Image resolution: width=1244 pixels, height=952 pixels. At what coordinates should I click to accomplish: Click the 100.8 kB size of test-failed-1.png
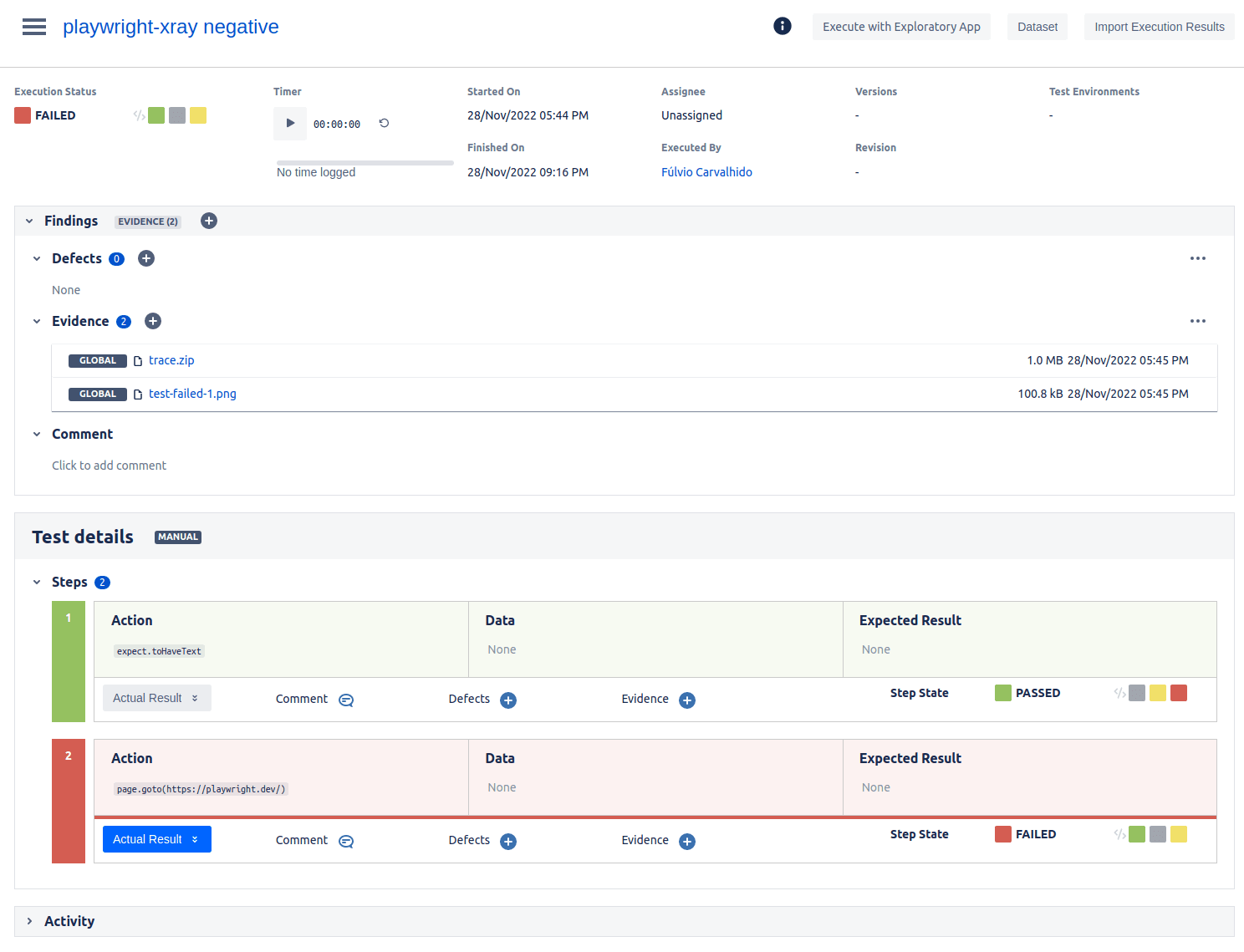tap(1040, 394)
